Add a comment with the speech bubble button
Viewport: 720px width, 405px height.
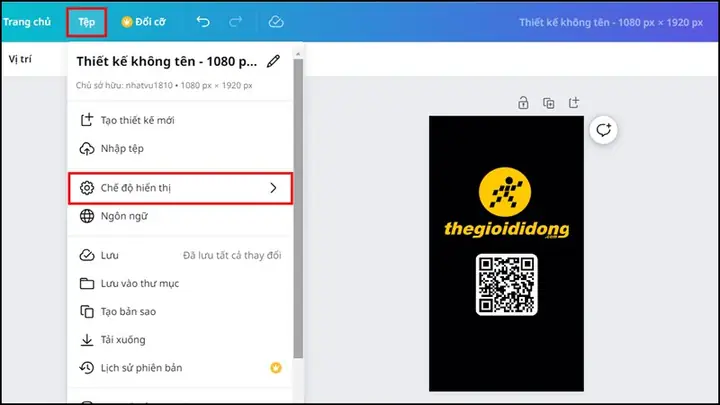click(x=603, y=130)
